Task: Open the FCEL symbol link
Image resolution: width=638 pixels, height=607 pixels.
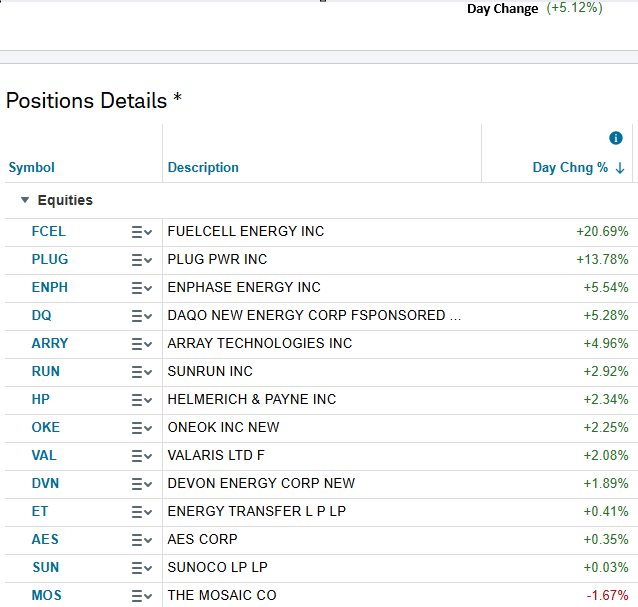Action: (48, 231)
